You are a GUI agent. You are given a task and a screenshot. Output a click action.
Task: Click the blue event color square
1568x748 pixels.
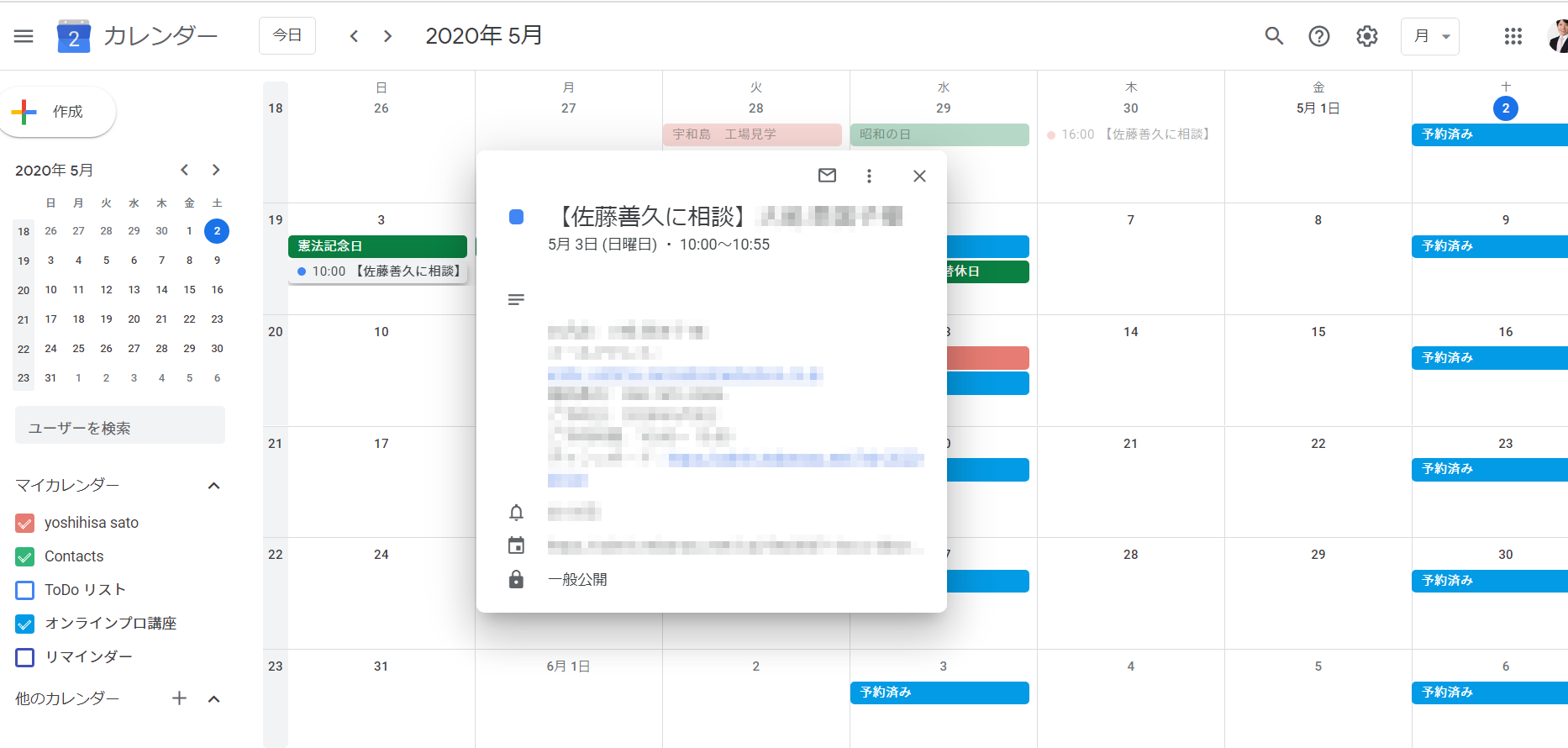point(517,217)
